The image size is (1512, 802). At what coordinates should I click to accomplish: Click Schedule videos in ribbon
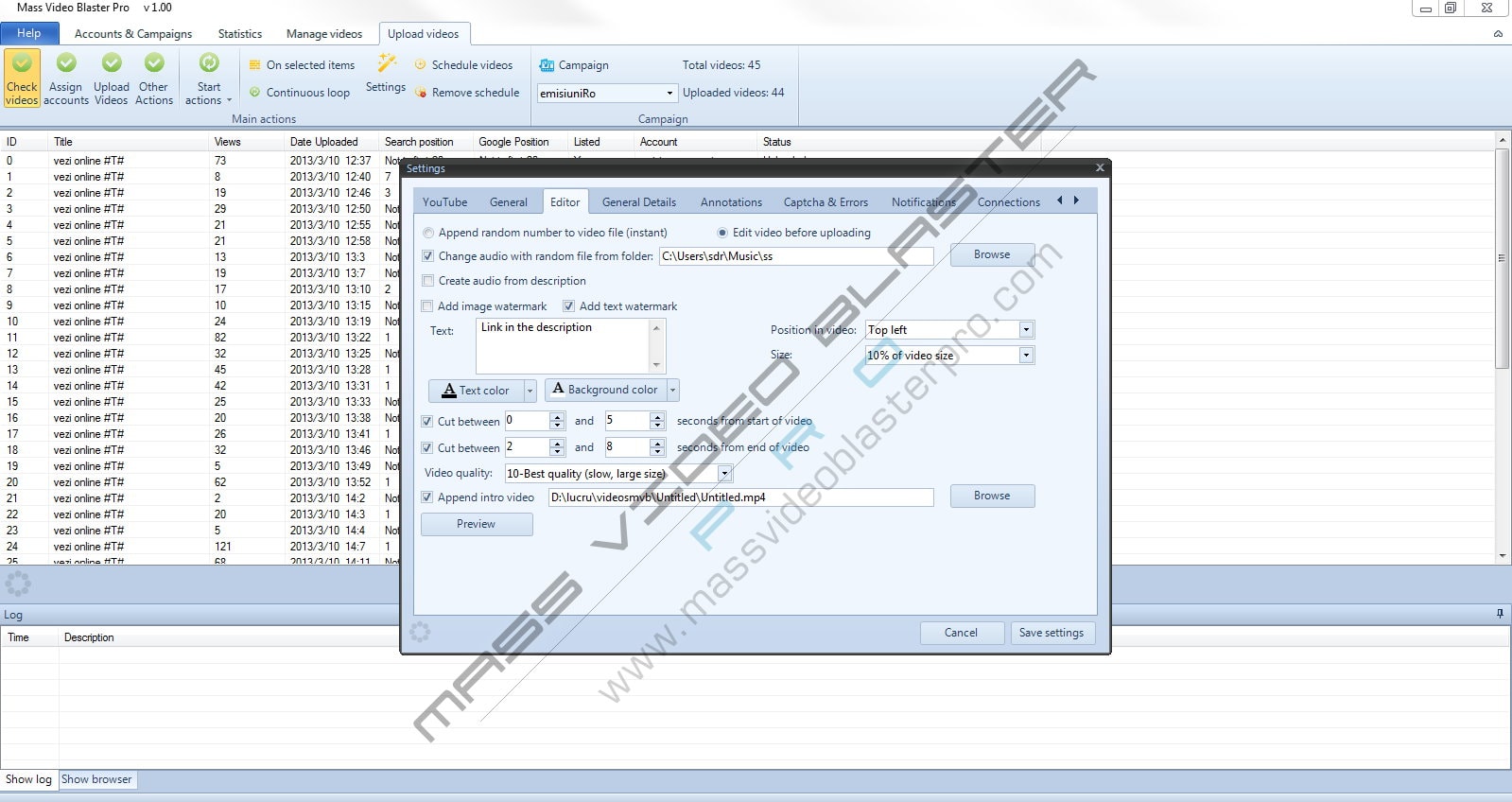(471, 65)
